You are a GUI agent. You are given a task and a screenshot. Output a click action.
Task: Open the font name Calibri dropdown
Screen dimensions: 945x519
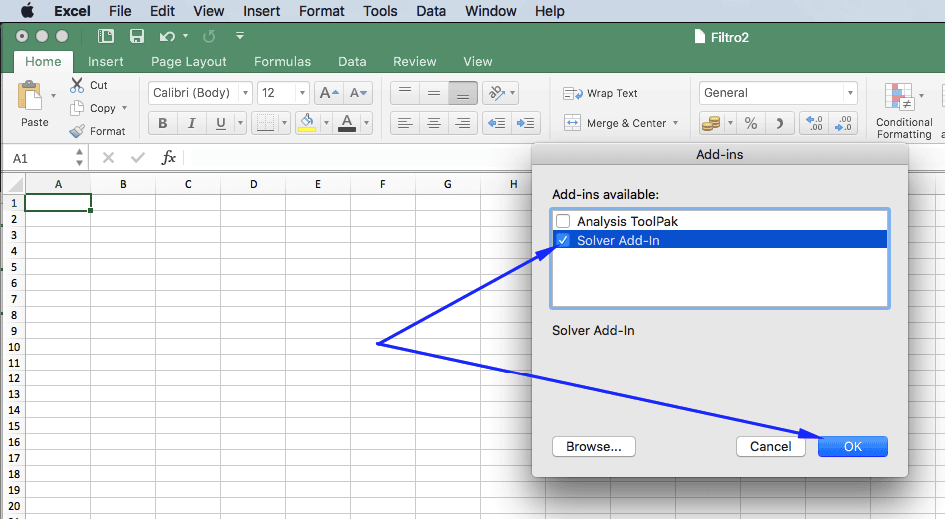coord(245,93)
